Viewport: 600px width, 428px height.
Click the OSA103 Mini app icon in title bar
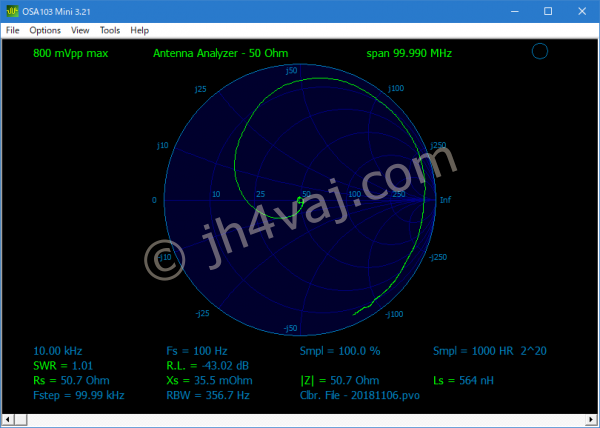tap(12, 11)
